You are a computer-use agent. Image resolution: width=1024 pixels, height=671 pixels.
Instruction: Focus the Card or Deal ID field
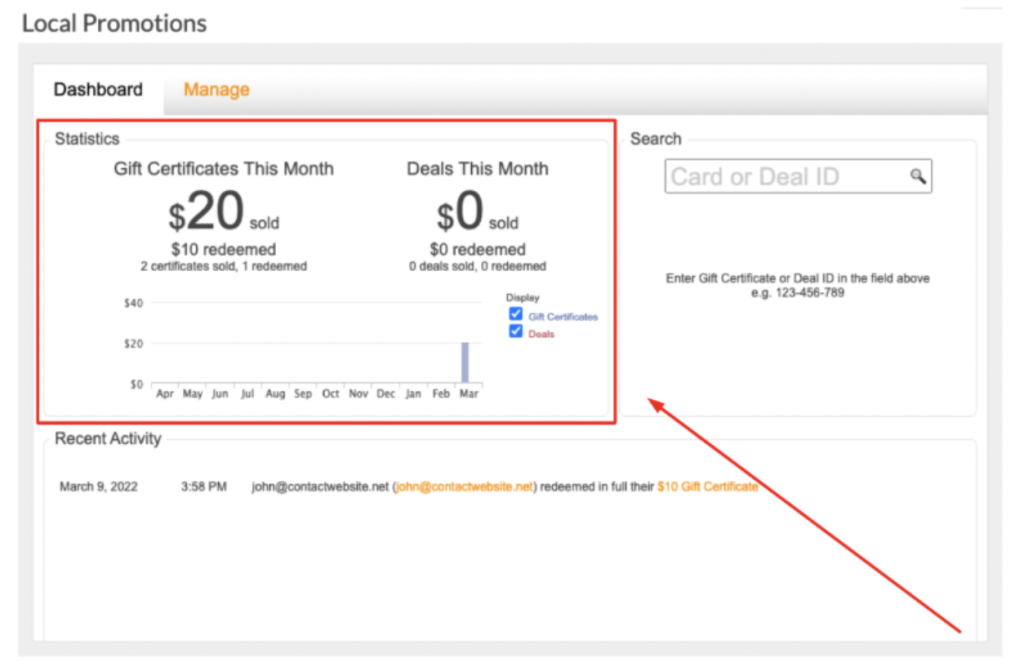tap(798, 176)
